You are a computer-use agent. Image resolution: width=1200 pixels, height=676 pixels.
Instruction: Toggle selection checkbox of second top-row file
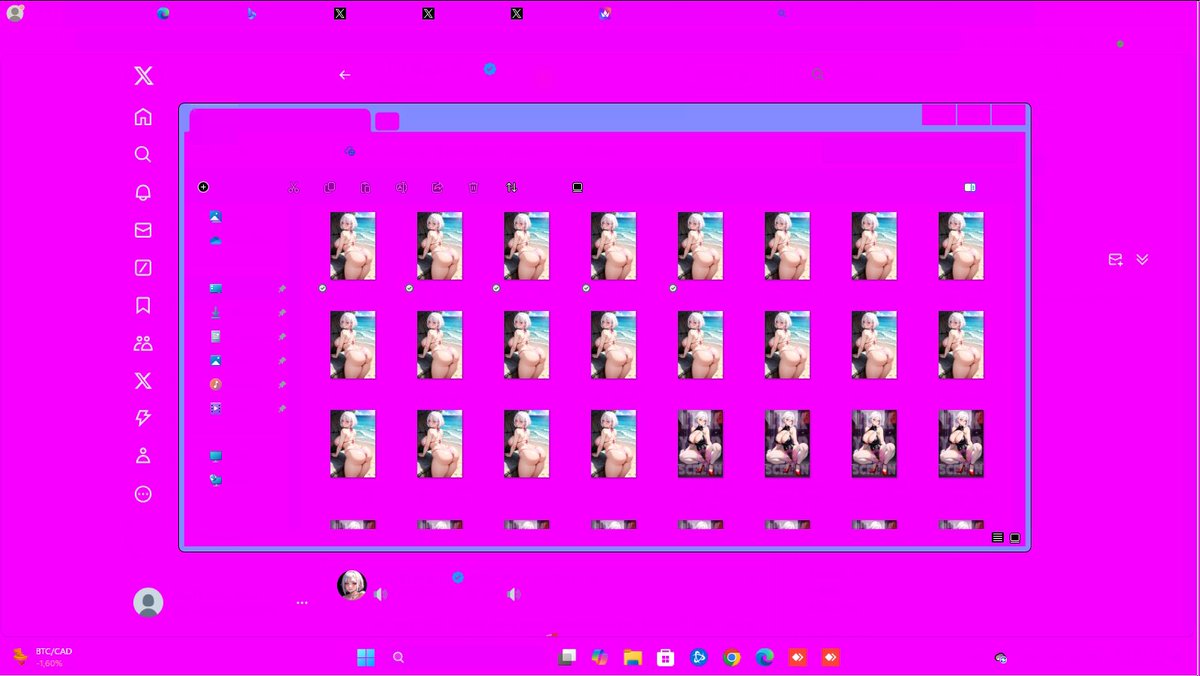click(x=409, y=288)
